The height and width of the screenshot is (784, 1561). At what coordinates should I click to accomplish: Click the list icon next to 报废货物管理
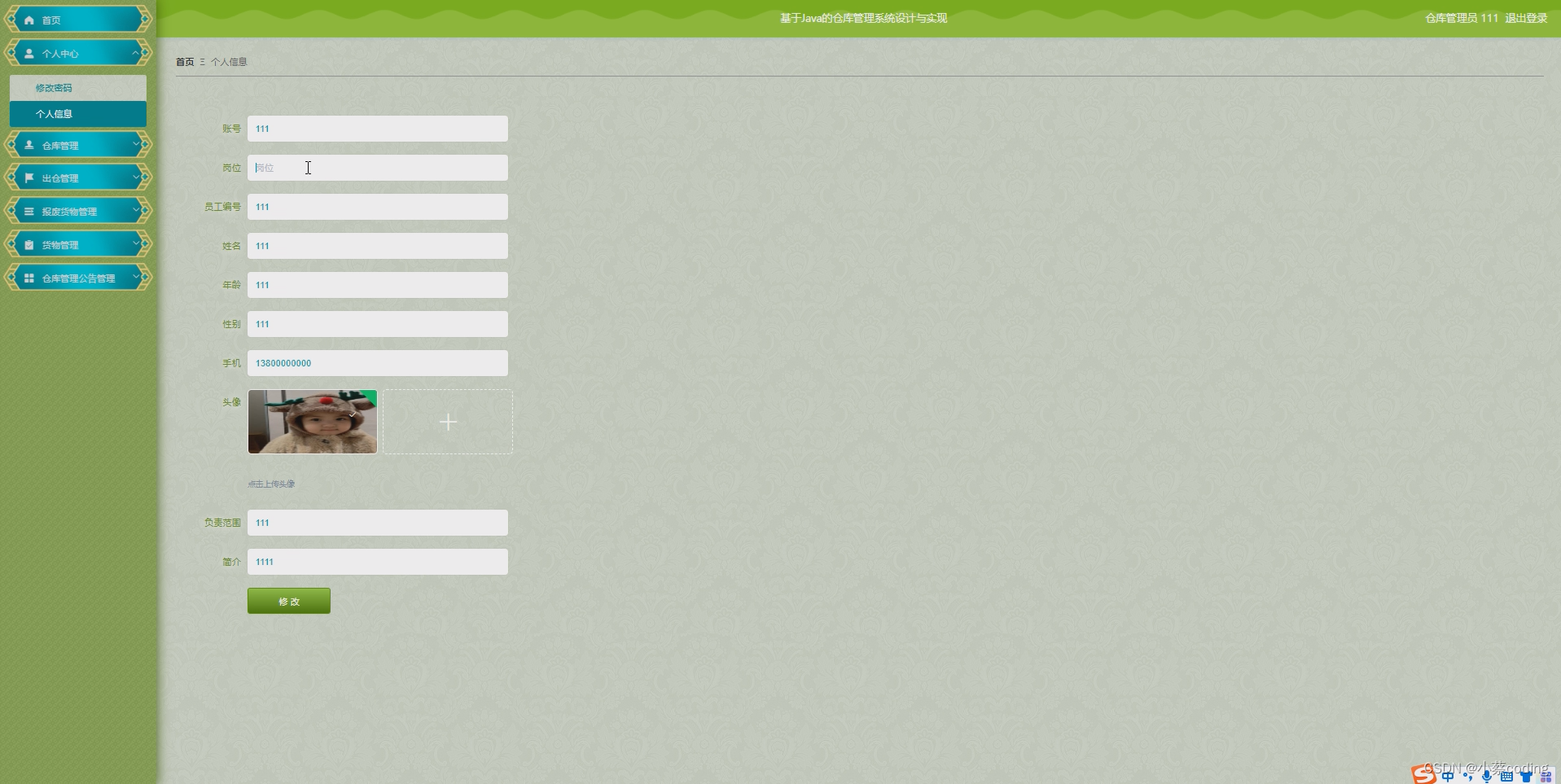(x=29, y=211)
